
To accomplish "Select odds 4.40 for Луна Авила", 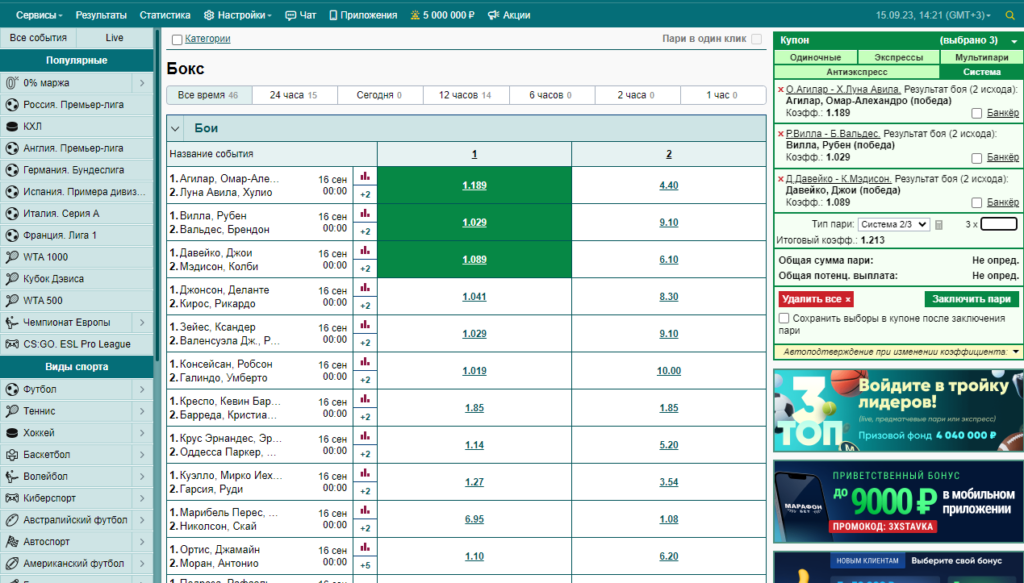I will [669, 185].
